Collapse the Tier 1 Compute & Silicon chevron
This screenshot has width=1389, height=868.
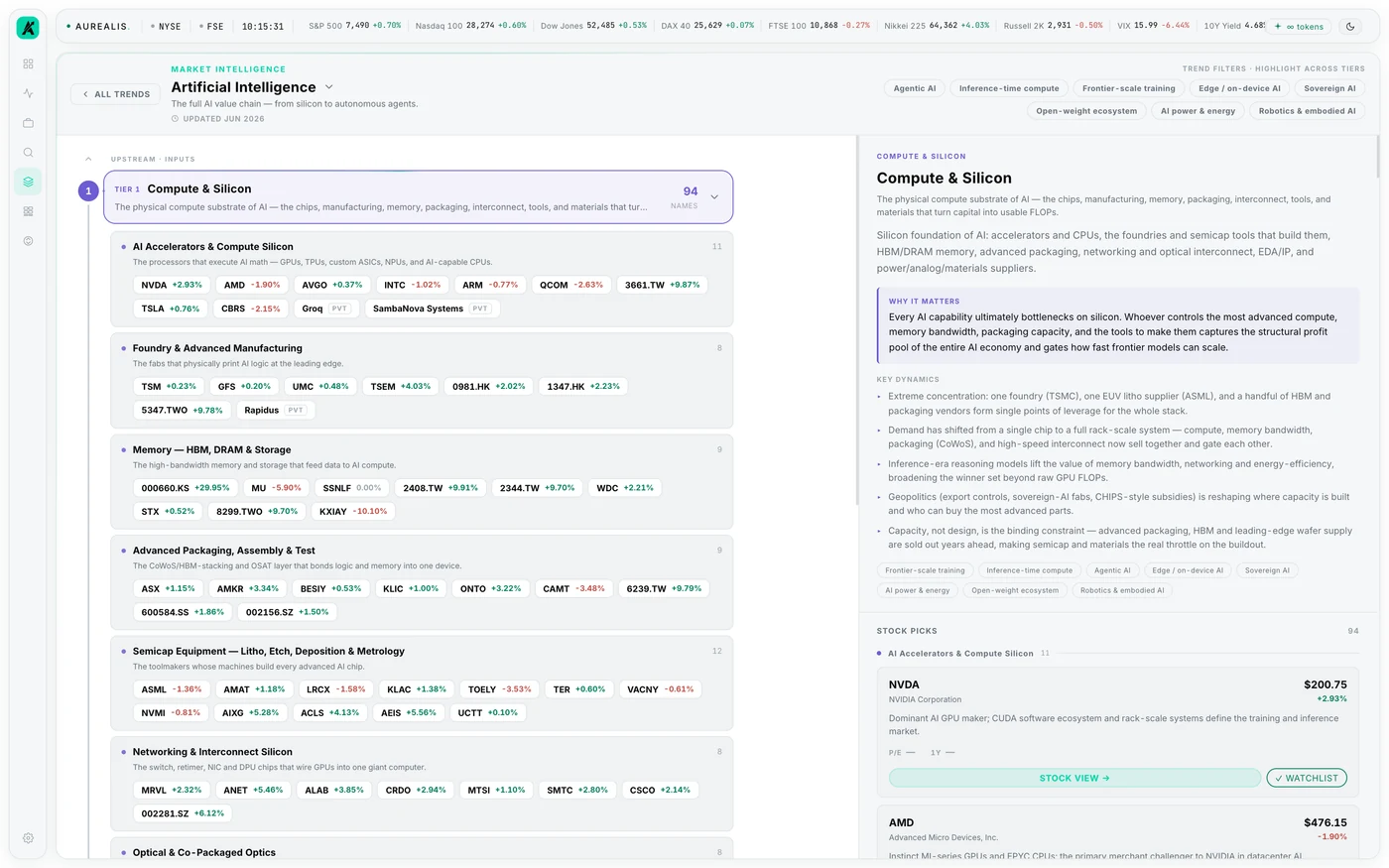714,196
